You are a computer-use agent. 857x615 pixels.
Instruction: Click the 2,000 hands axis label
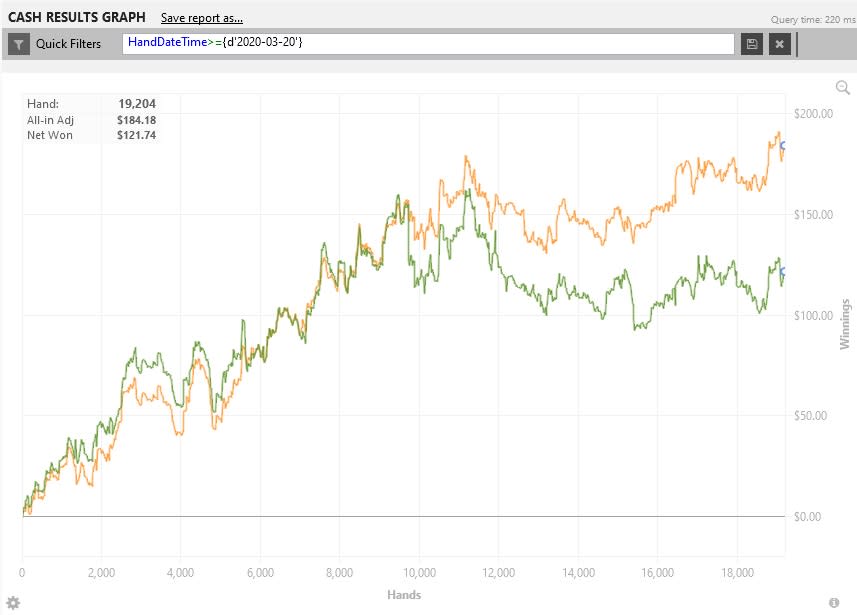pos(101,573)
